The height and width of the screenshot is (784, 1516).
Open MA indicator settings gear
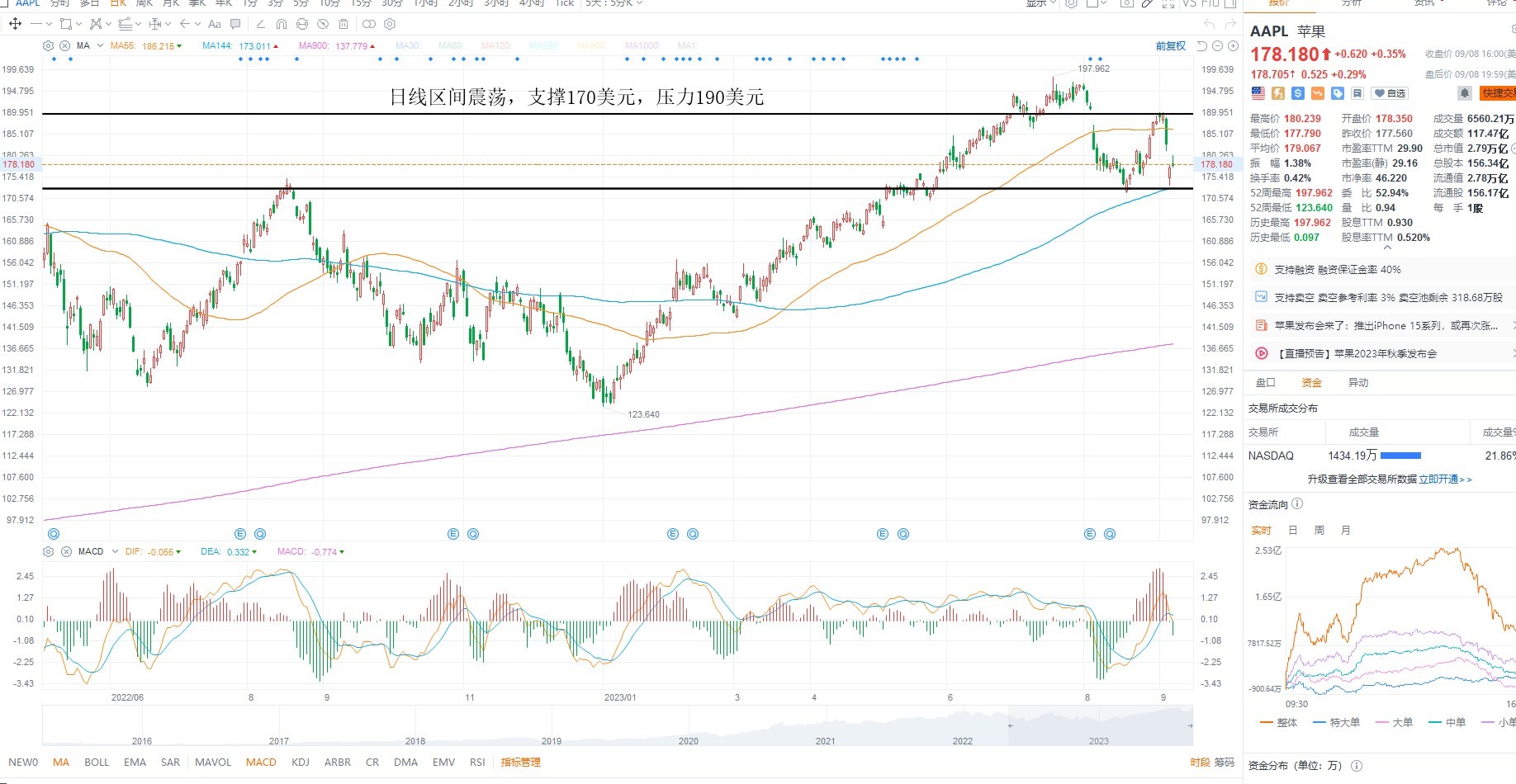(x=48, y=45)
